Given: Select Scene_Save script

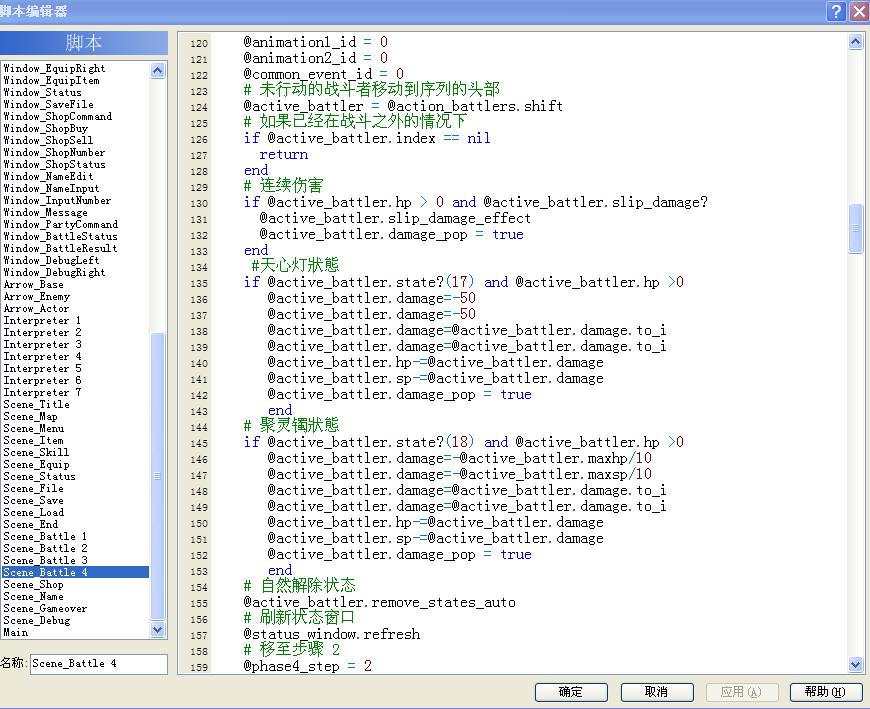Looking at the screenshot, I should [x=33, y=500].
